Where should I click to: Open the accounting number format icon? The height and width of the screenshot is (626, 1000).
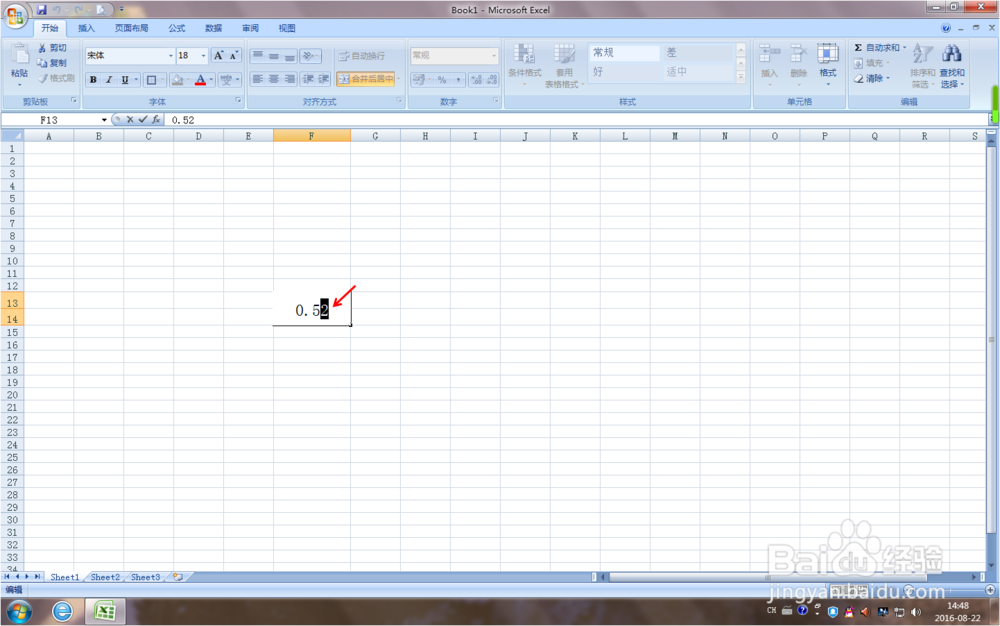(x=418, y=80)
